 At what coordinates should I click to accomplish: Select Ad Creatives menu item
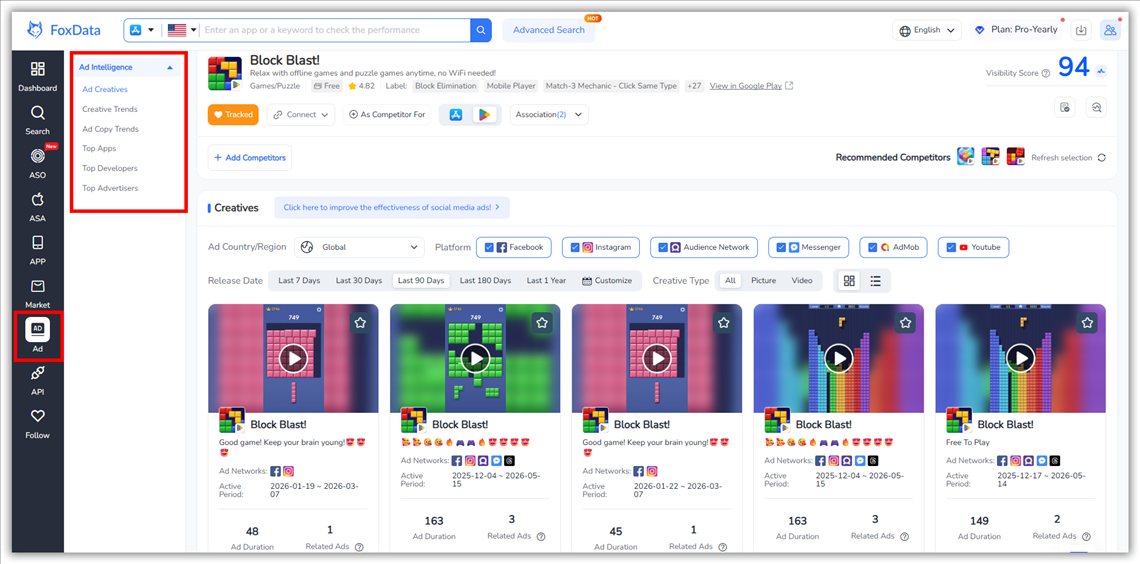coord(105,89)
